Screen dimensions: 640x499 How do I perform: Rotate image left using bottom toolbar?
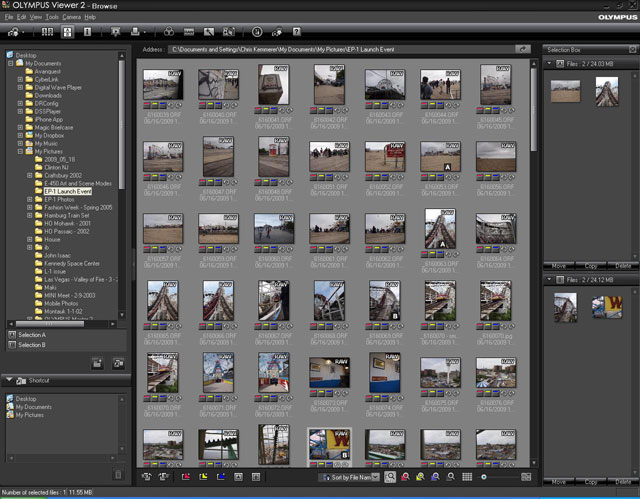(x=147, y=477)
